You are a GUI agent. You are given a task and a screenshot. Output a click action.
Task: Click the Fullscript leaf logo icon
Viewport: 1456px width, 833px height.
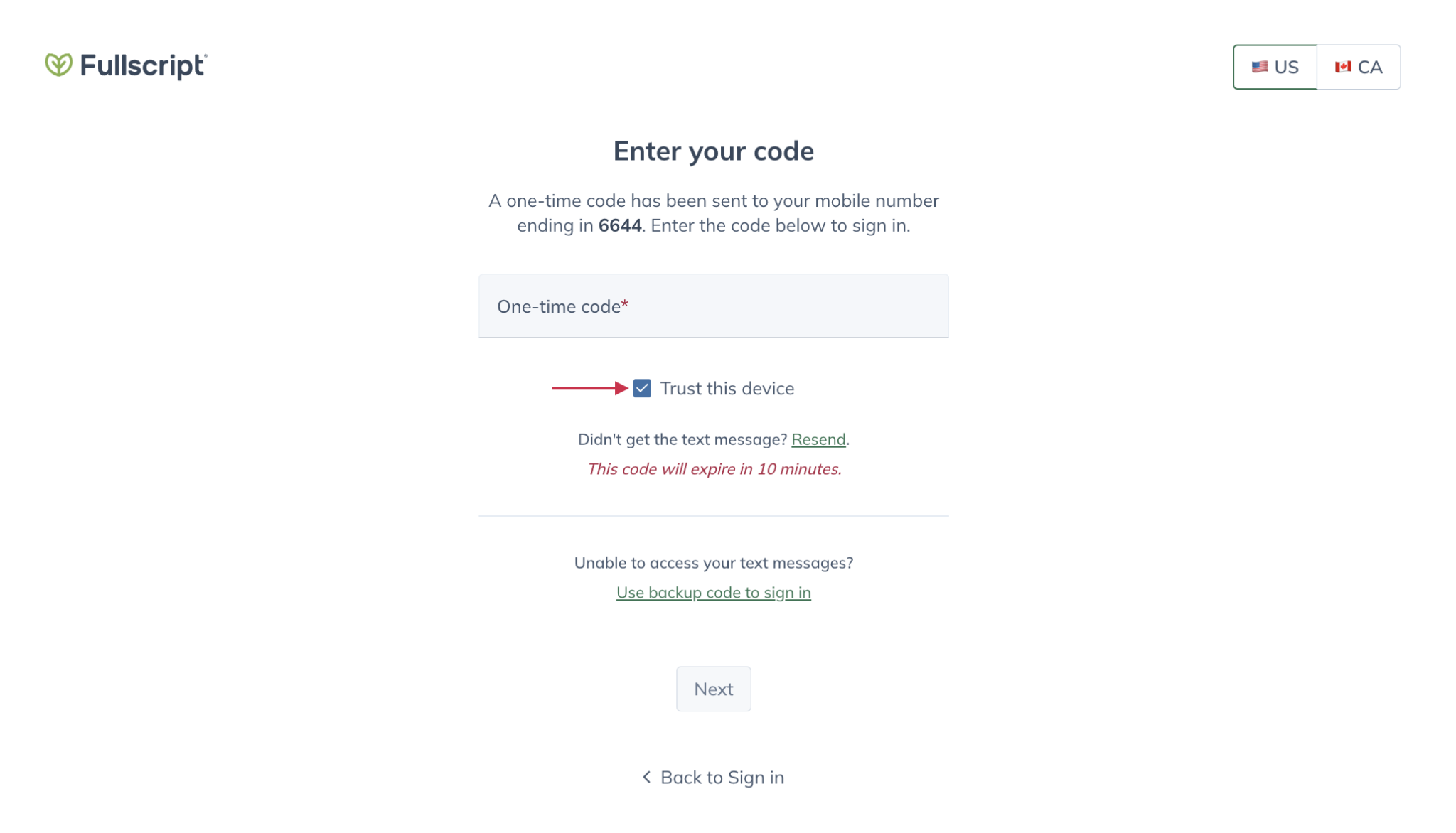pyautogui.click(x=58, y=65)
